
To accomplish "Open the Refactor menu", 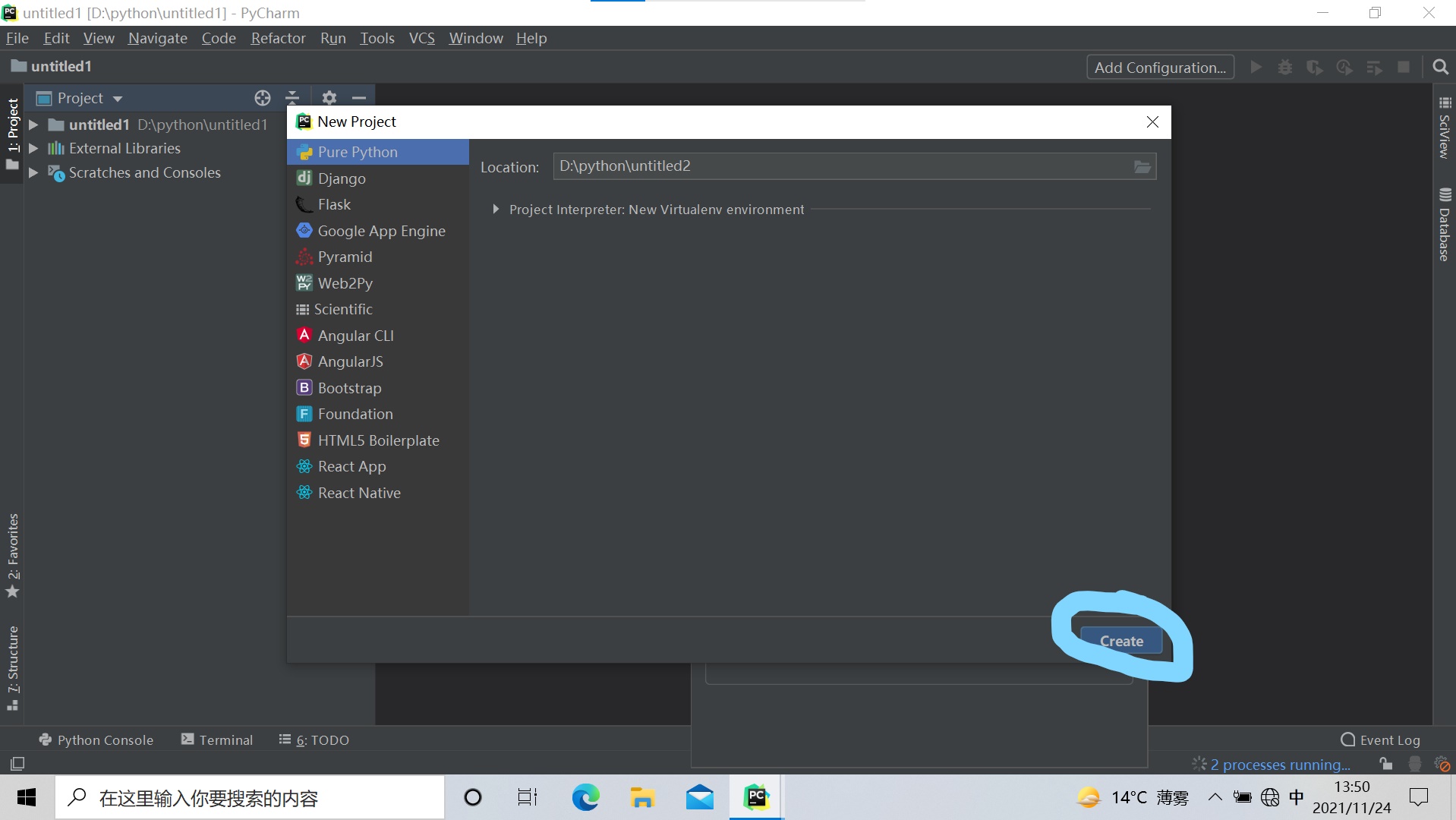I will (x=278, y=38).
